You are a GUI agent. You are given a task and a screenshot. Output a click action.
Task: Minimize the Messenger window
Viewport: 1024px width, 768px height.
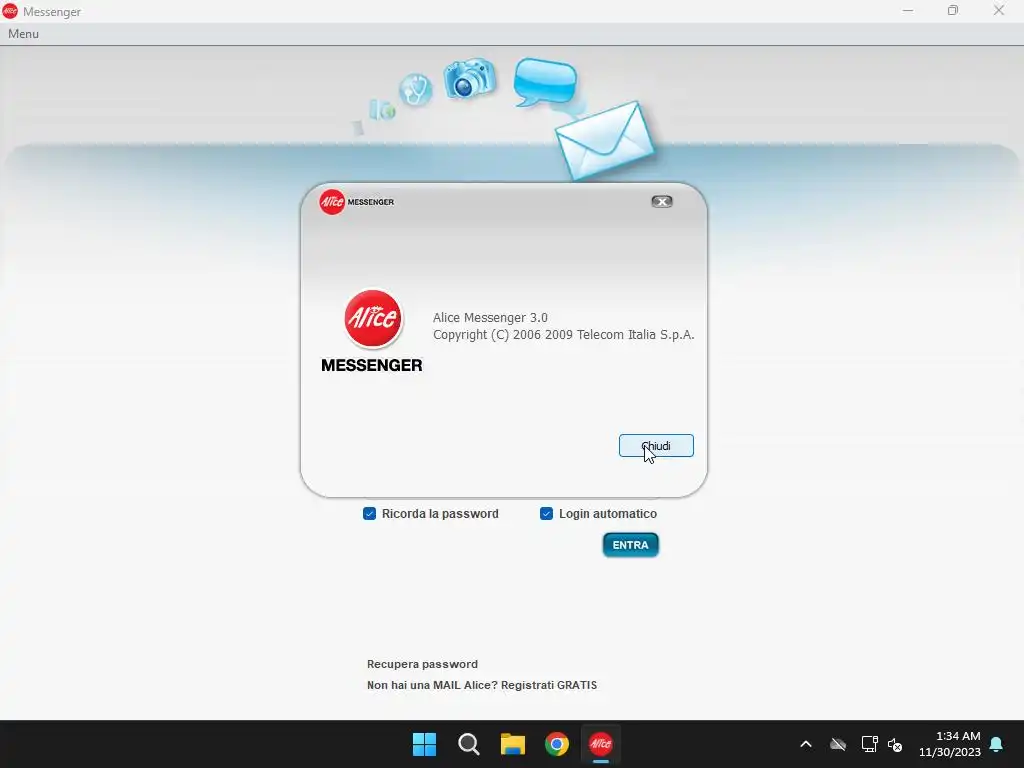908,11
